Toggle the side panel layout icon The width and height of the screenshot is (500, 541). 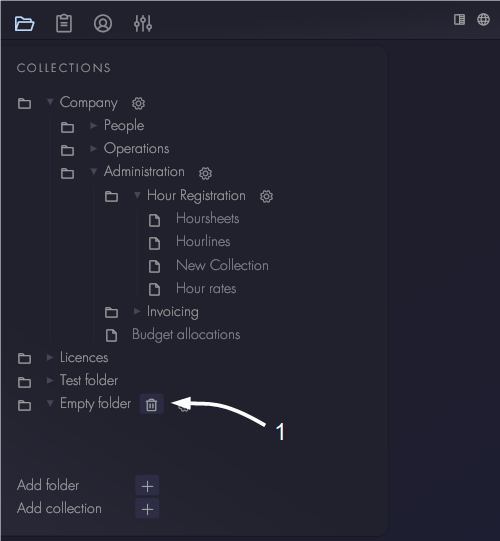point(459,20)
